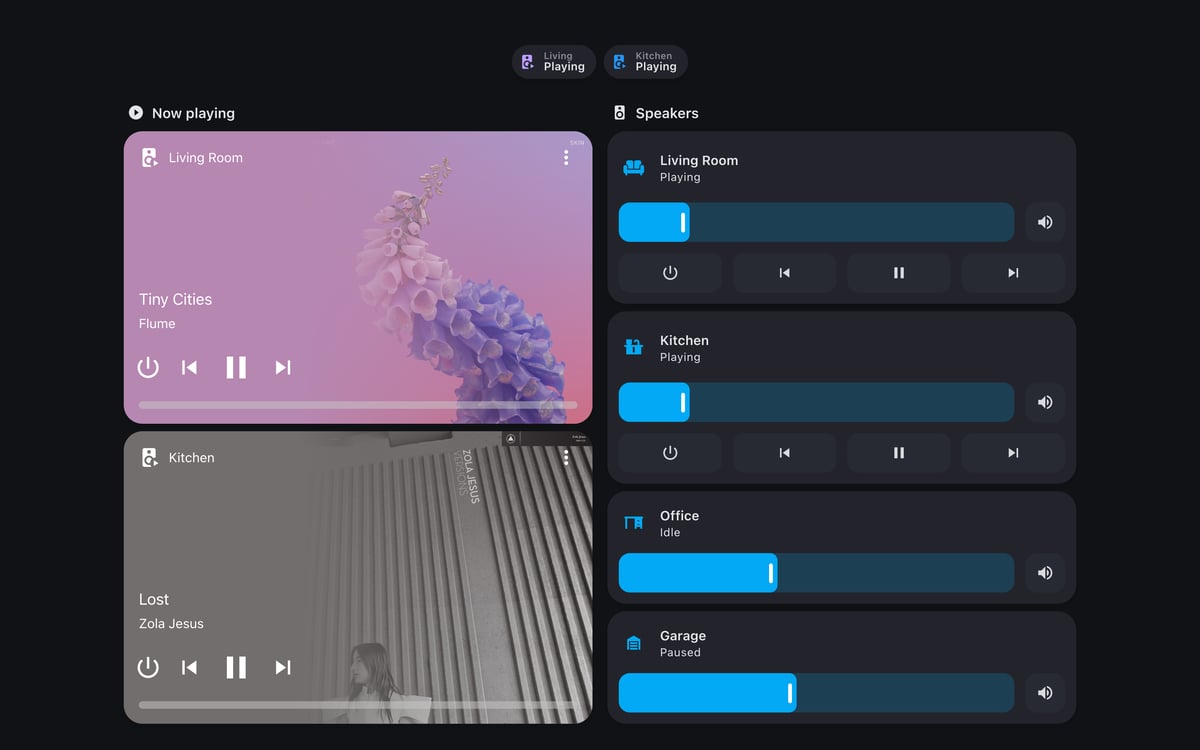Image resolution: width=1200 pixels, height=750 pixels.
Task: Pause button in Living Room speaker tile
Action: pyautogui.click(x=899, y=273)
